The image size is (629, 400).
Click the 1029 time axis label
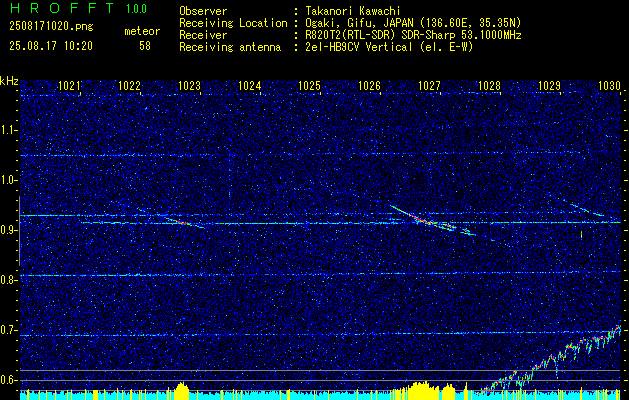point(549,86)
